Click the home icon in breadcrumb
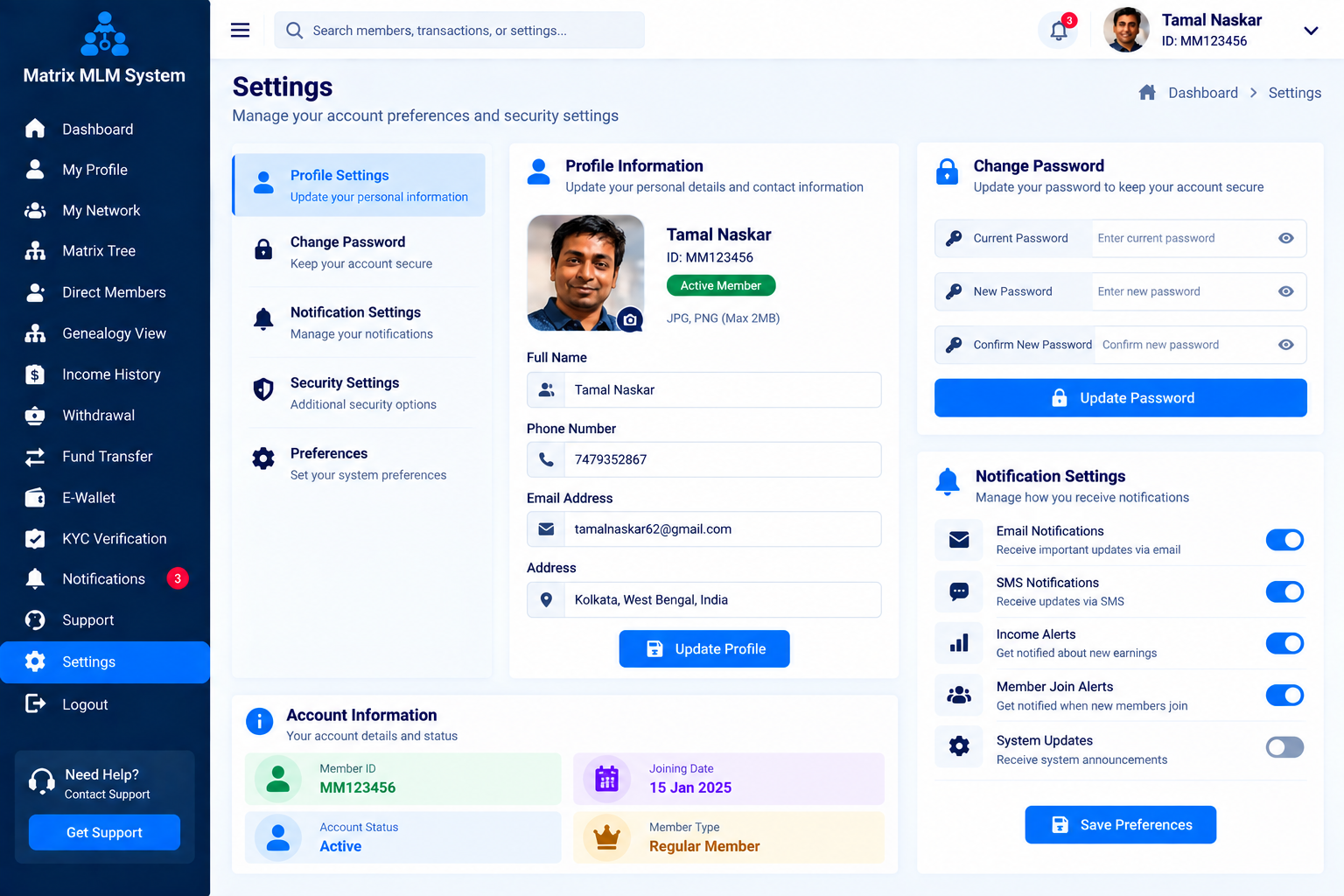1344x896 pixels. [x=1147, y=93]
